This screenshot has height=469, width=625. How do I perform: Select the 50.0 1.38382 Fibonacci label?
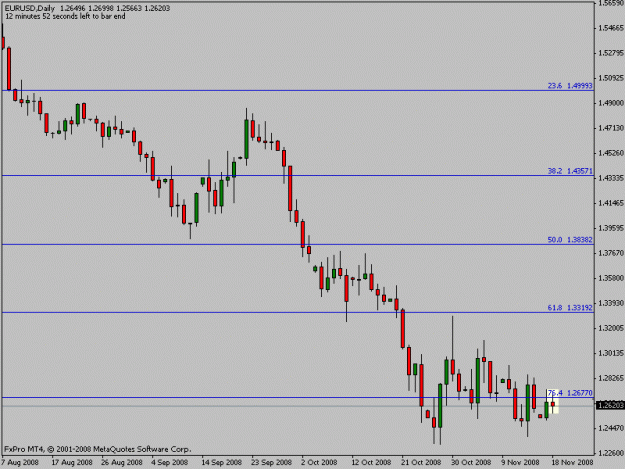click(x=570, y=240)
